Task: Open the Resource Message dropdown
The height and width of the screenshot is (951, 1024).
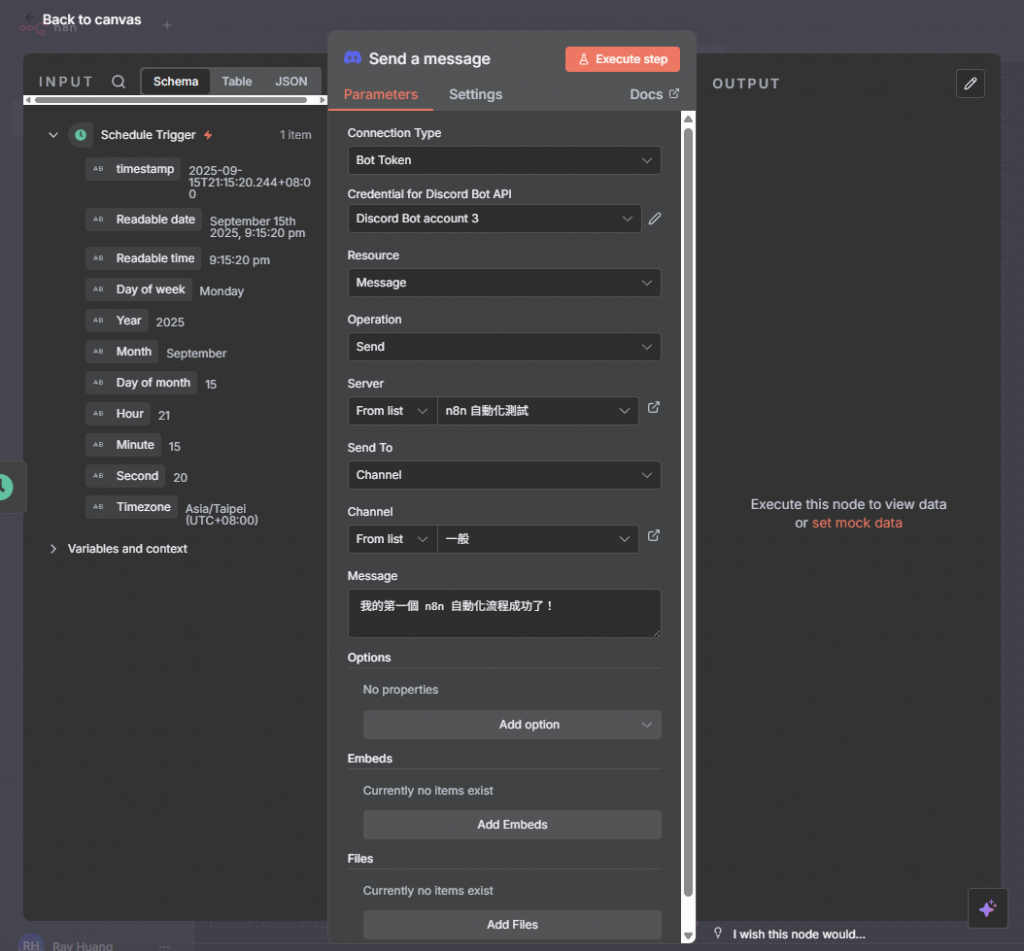Action: coord(504,283)
